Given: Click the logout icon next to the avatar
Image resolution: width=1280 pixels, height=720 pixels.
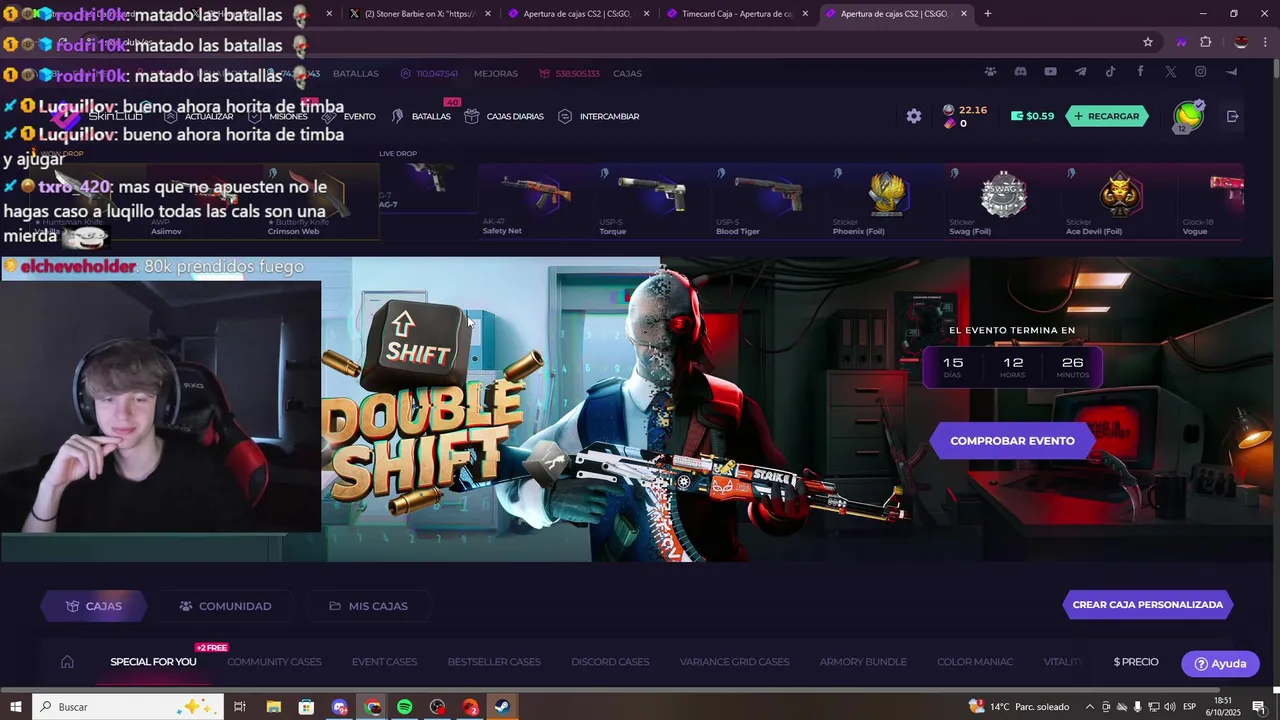Looking at the screenshot, I should tap(1232, 116).
